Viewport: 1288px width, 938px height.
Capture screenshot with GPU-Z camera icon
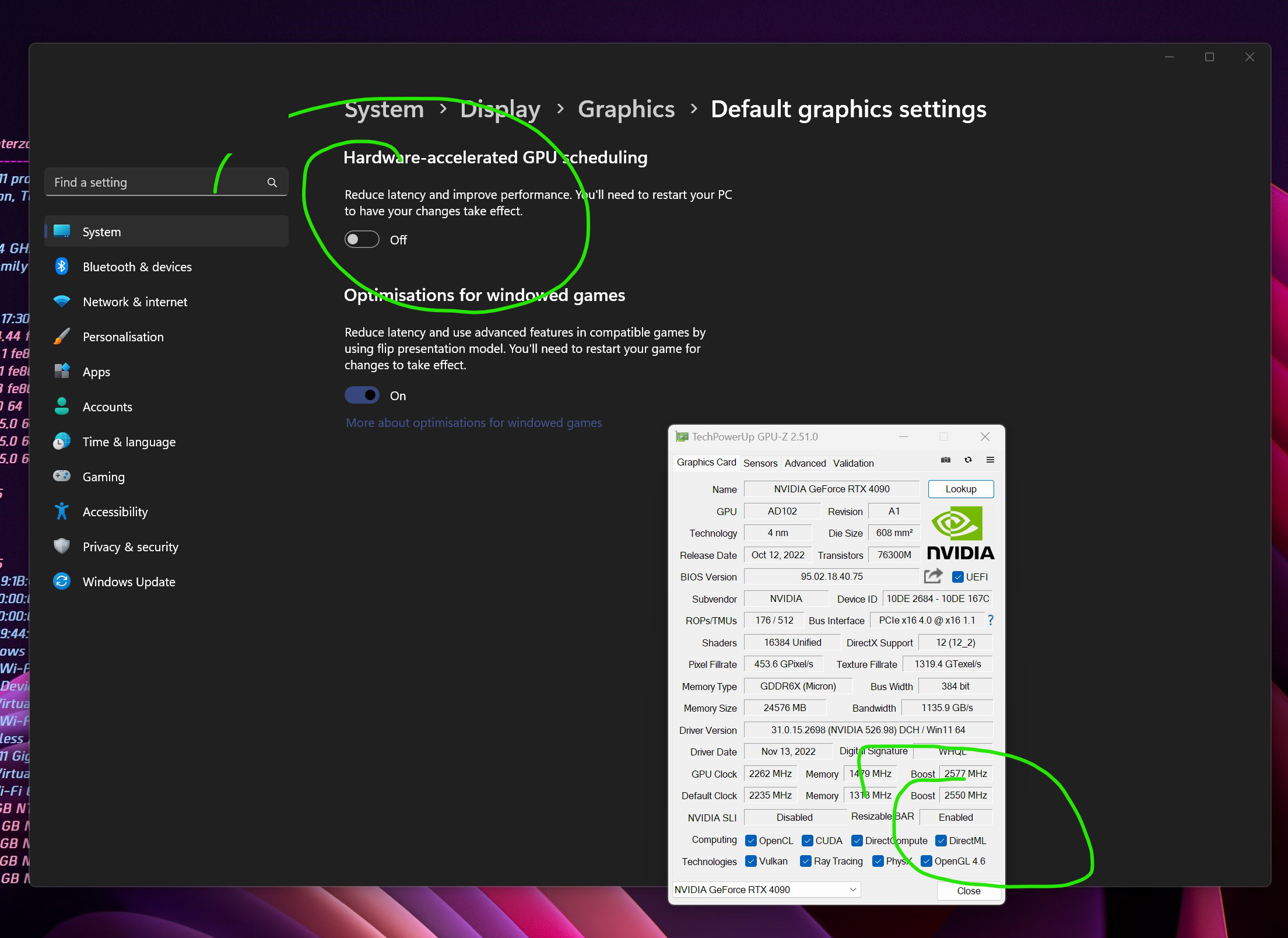point(945,460)
